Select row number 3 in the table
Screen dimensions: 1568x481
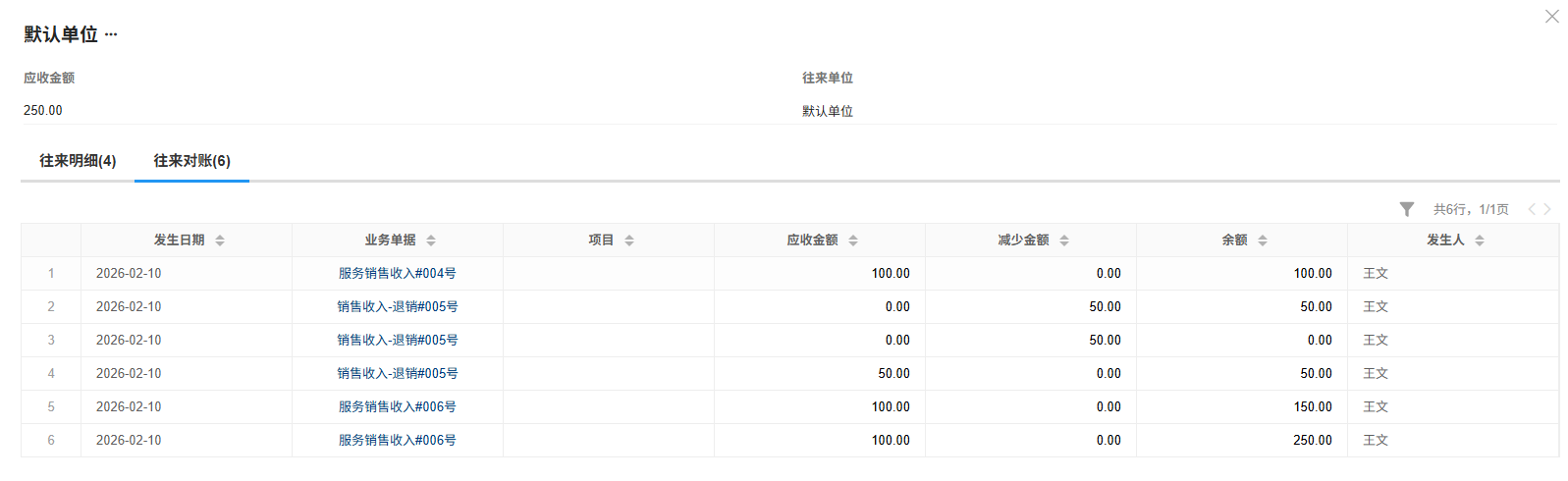pos(51,341)
